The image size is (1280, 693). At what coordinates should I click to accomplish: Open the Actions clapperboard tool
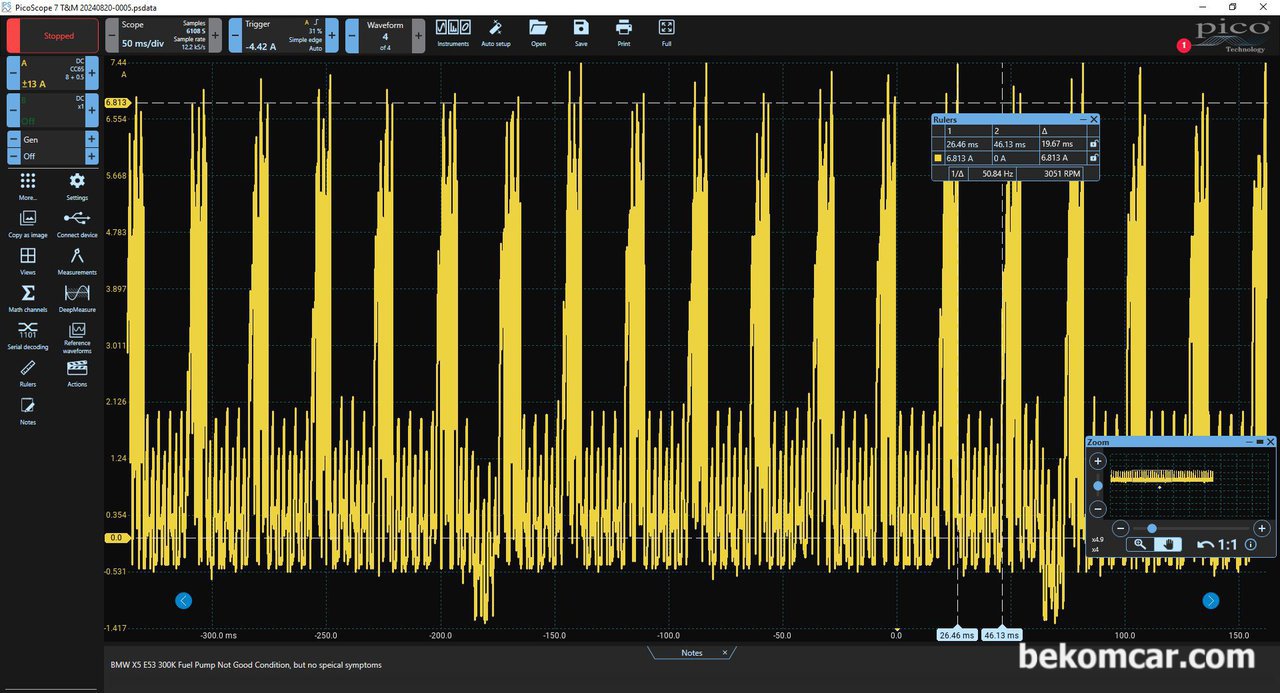(x=77, y=373)
